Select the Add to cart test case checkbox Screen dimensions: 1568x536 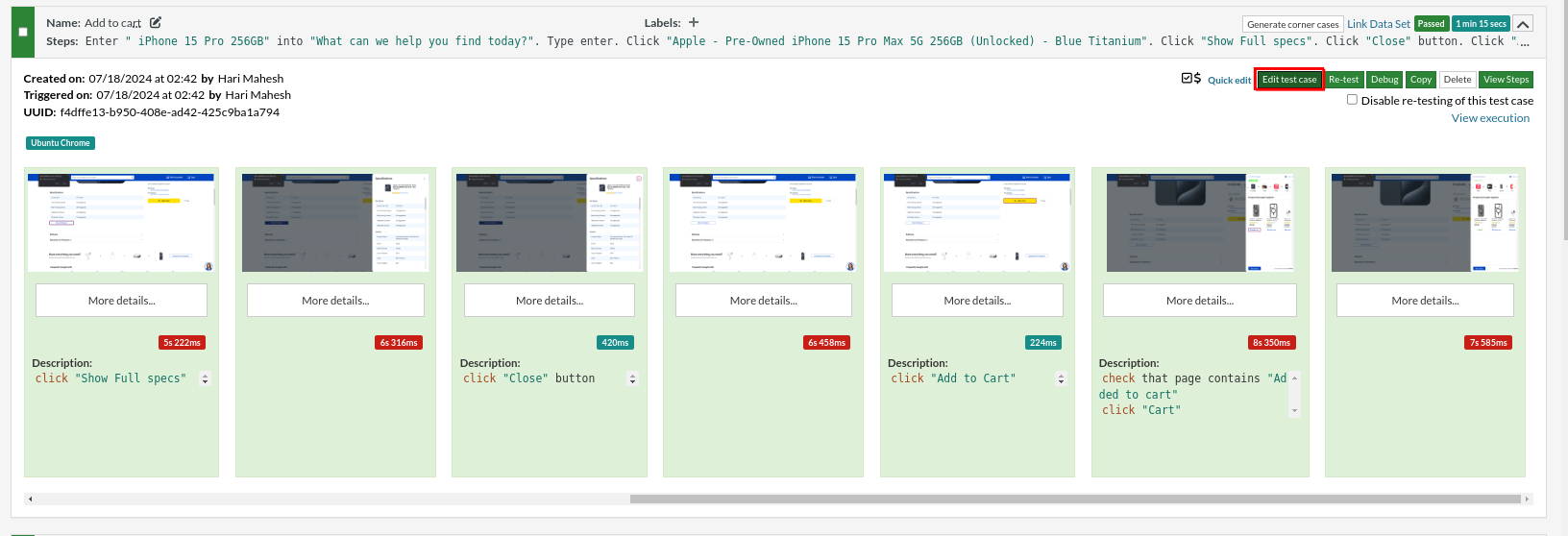tap(23, 32)
